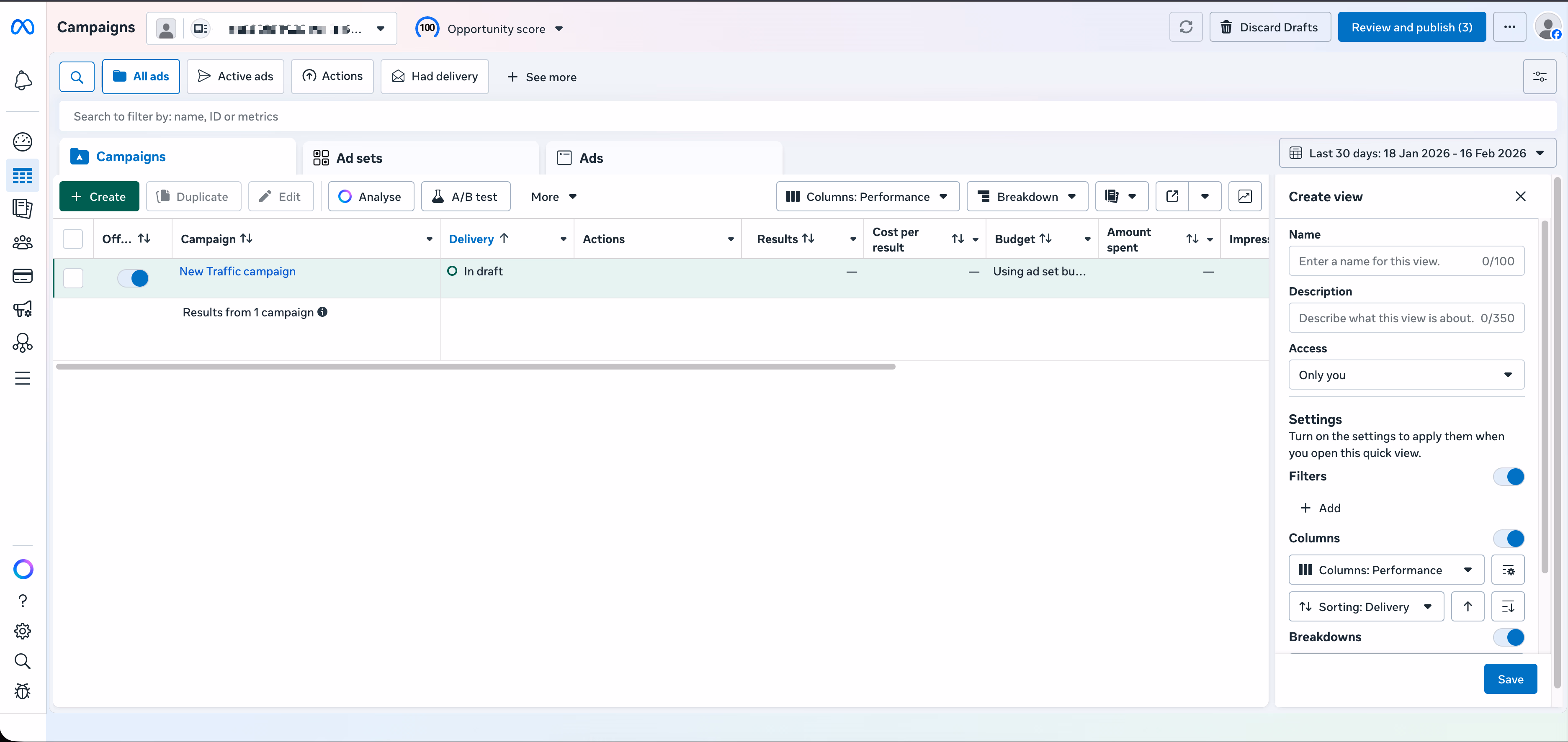Open Events Manager from the sidebar
The image size is (1568, 742).
coord(23,342)
